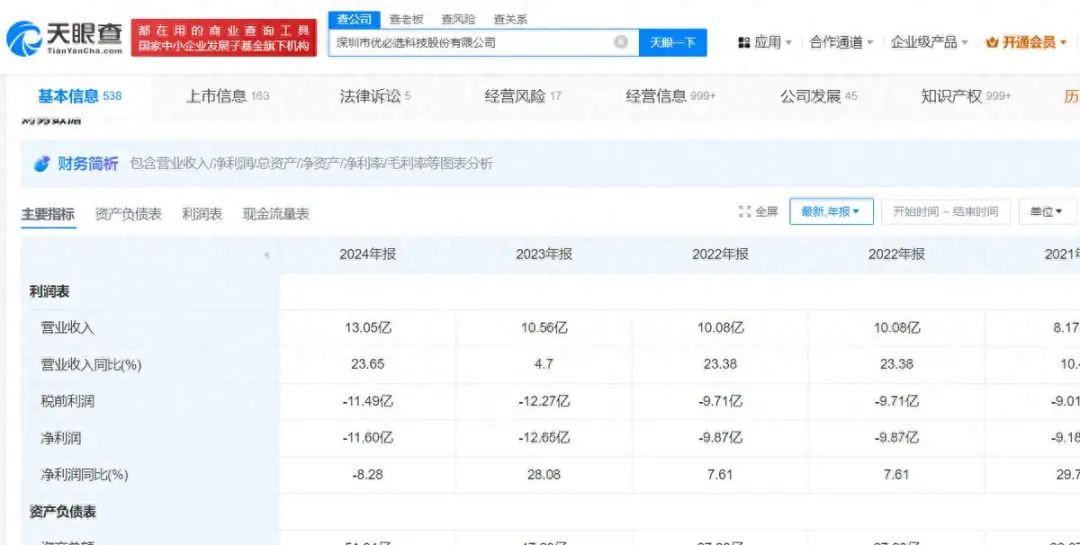Image resolution: width=1080 pixels, height=545 pixels.
Task: Click the crown membership icon
Action: pyautogui.click(x=992, y=43)
